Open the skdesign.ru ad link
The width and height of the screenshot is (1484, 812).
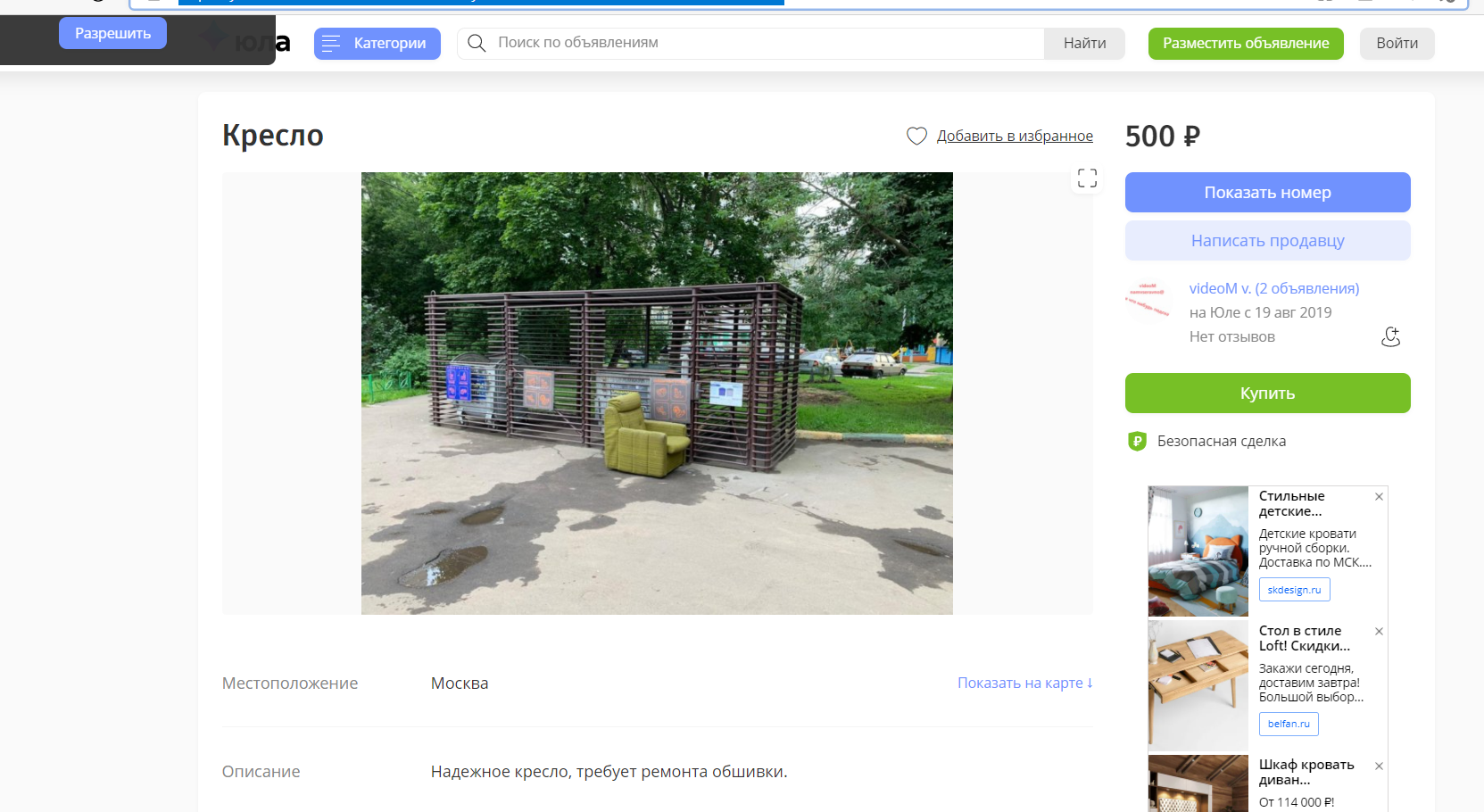tap(1294, 590)
